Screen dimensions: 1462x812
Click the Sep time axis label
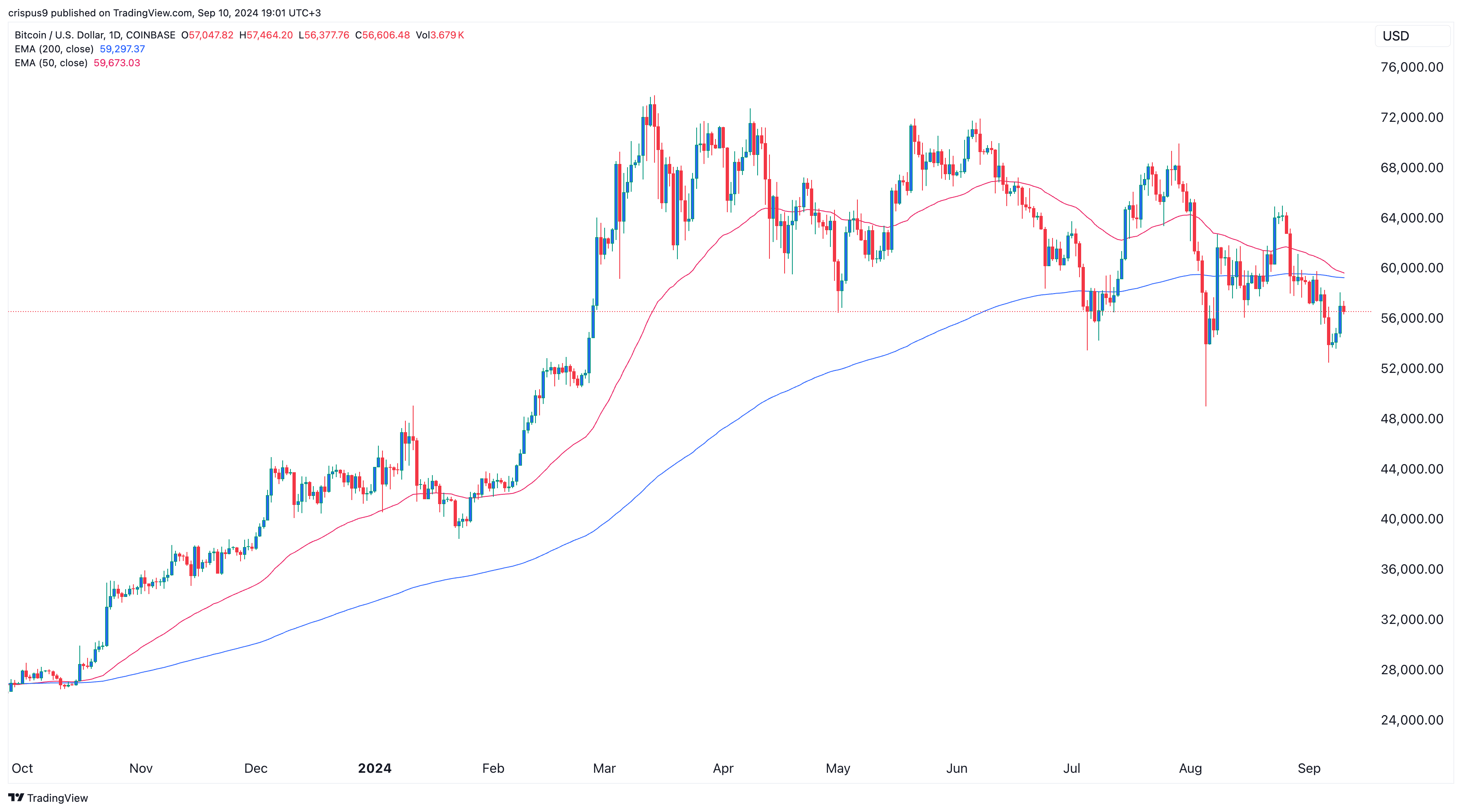[x=1309, y=768]
